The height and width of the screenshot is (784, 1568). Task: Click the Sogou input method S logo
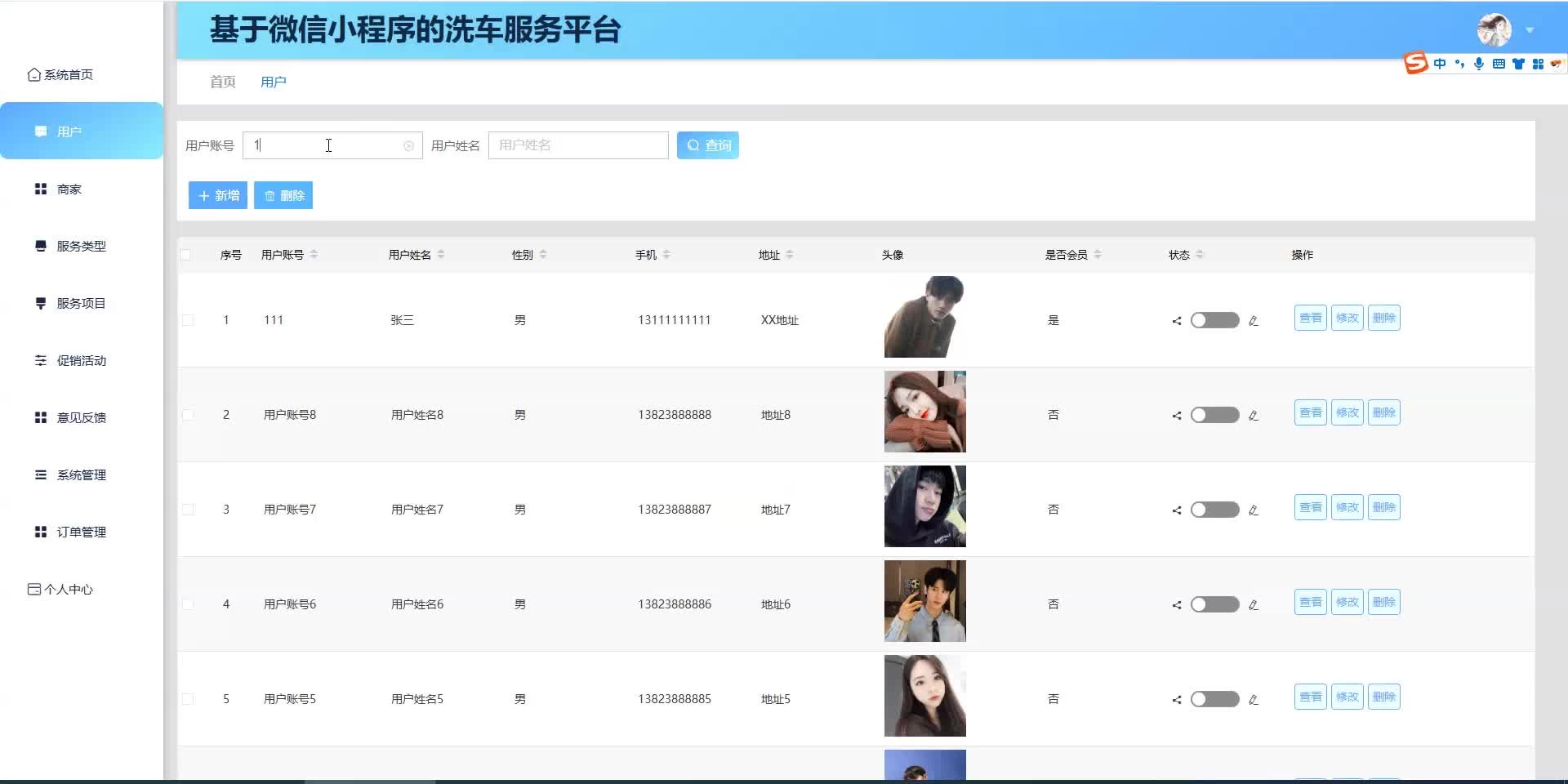point(1416,63)
